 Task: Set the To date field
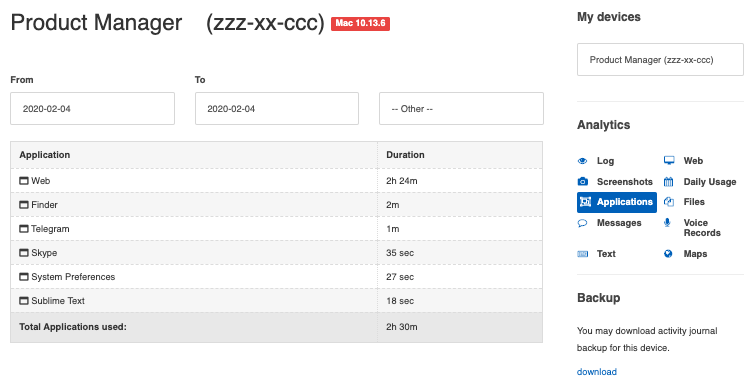(277, 109)
